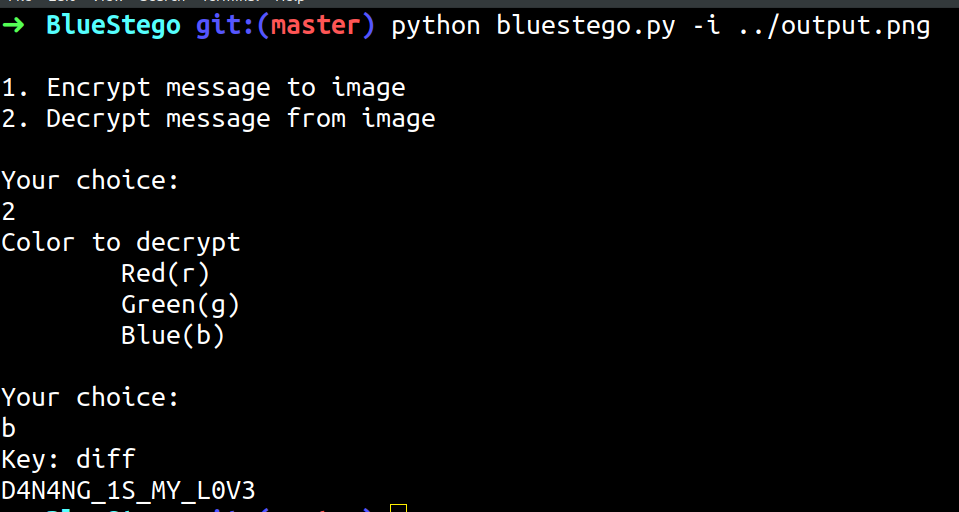This screenshot has height=512, width=959.
Task: Click the ../output.png file path
Action: point(834,26)
